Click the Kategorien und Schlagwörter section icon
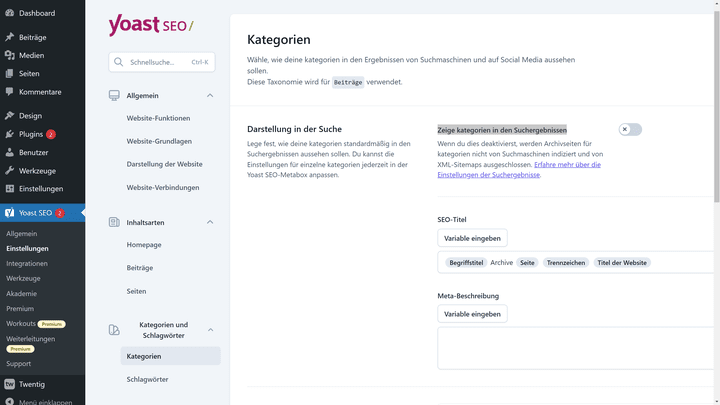The height and width of the screenshot is (405, 720). point(114,330)
